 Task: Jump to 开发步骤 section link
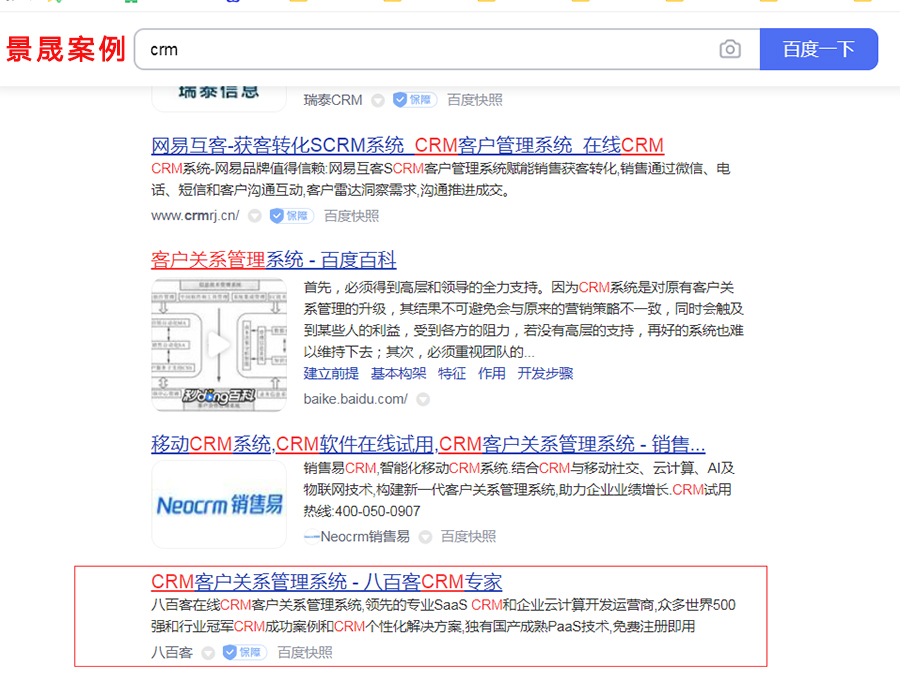545,374
